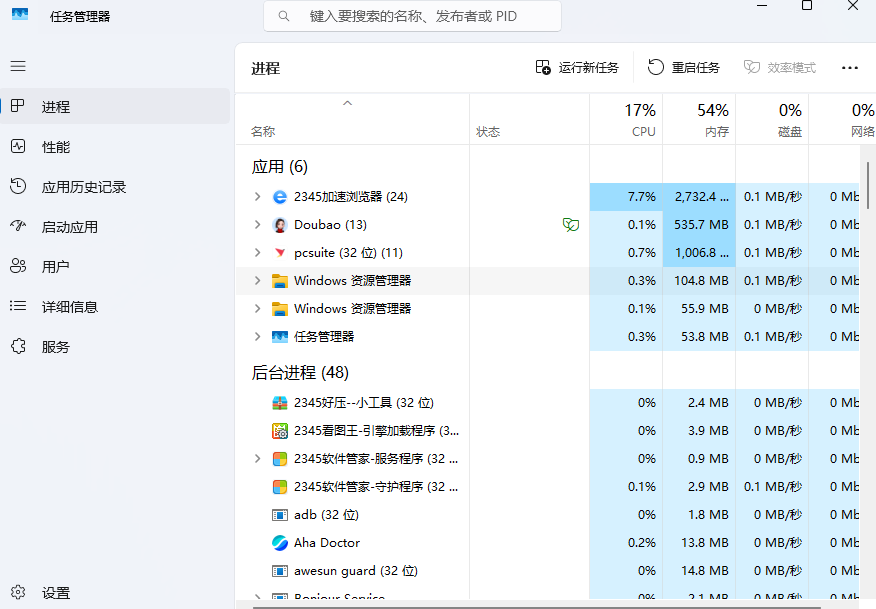This screenshot has width=876, height=609.
Task: Toggle sort order with name column arrow
Action: click(x=347, y=103)
